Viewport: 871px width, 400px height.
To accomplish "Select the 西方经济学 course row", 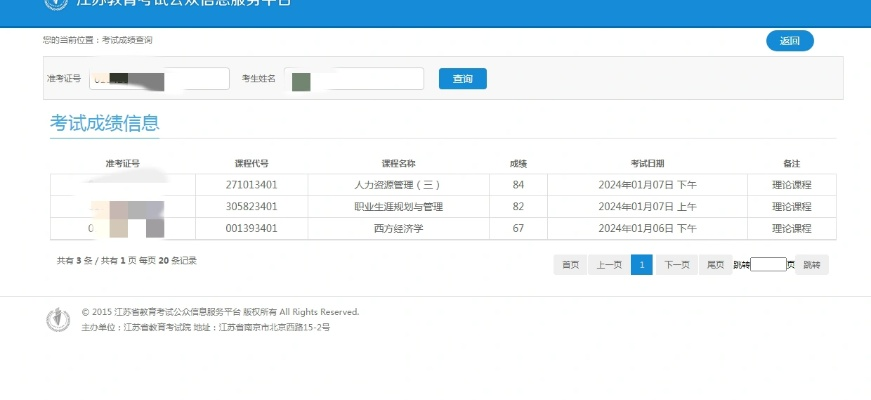I will click(398, 229).
